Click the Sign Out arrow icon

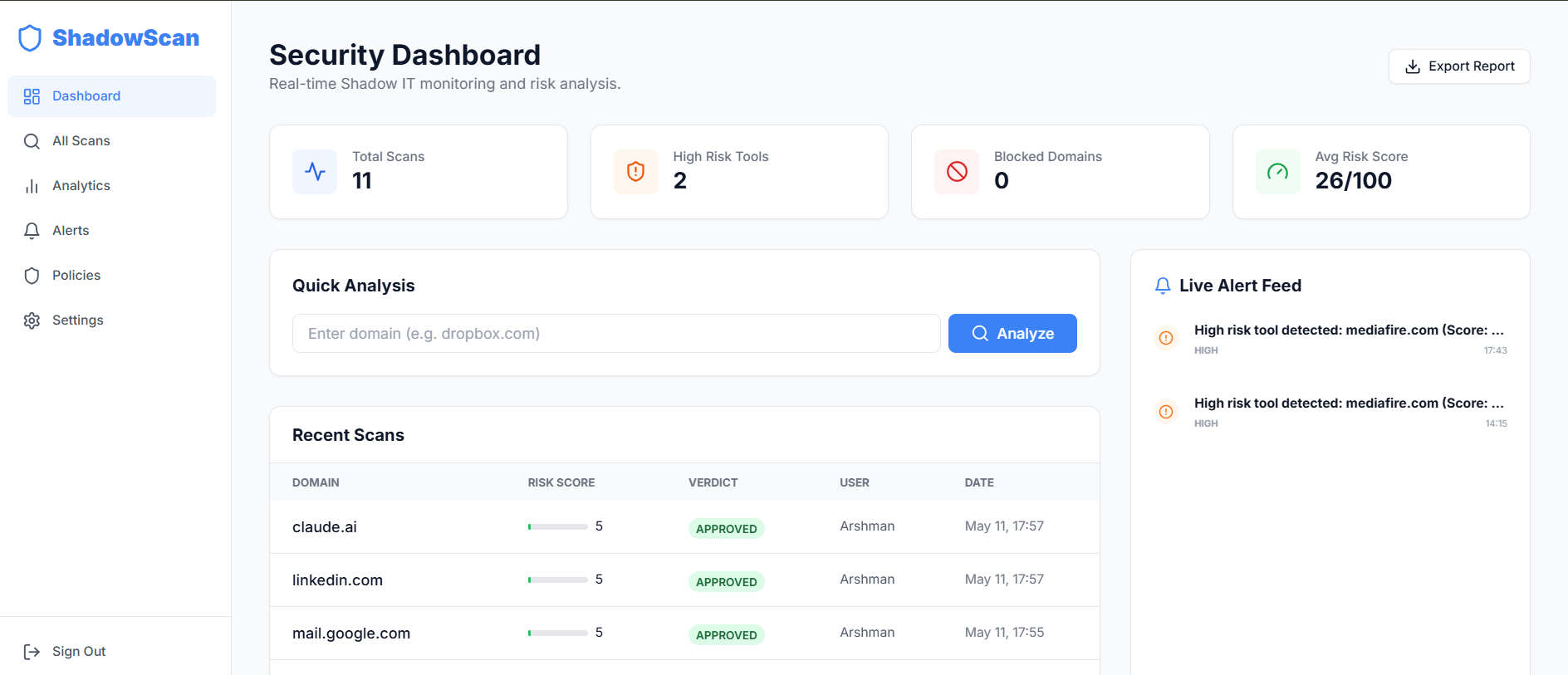[x=32, y=652]
